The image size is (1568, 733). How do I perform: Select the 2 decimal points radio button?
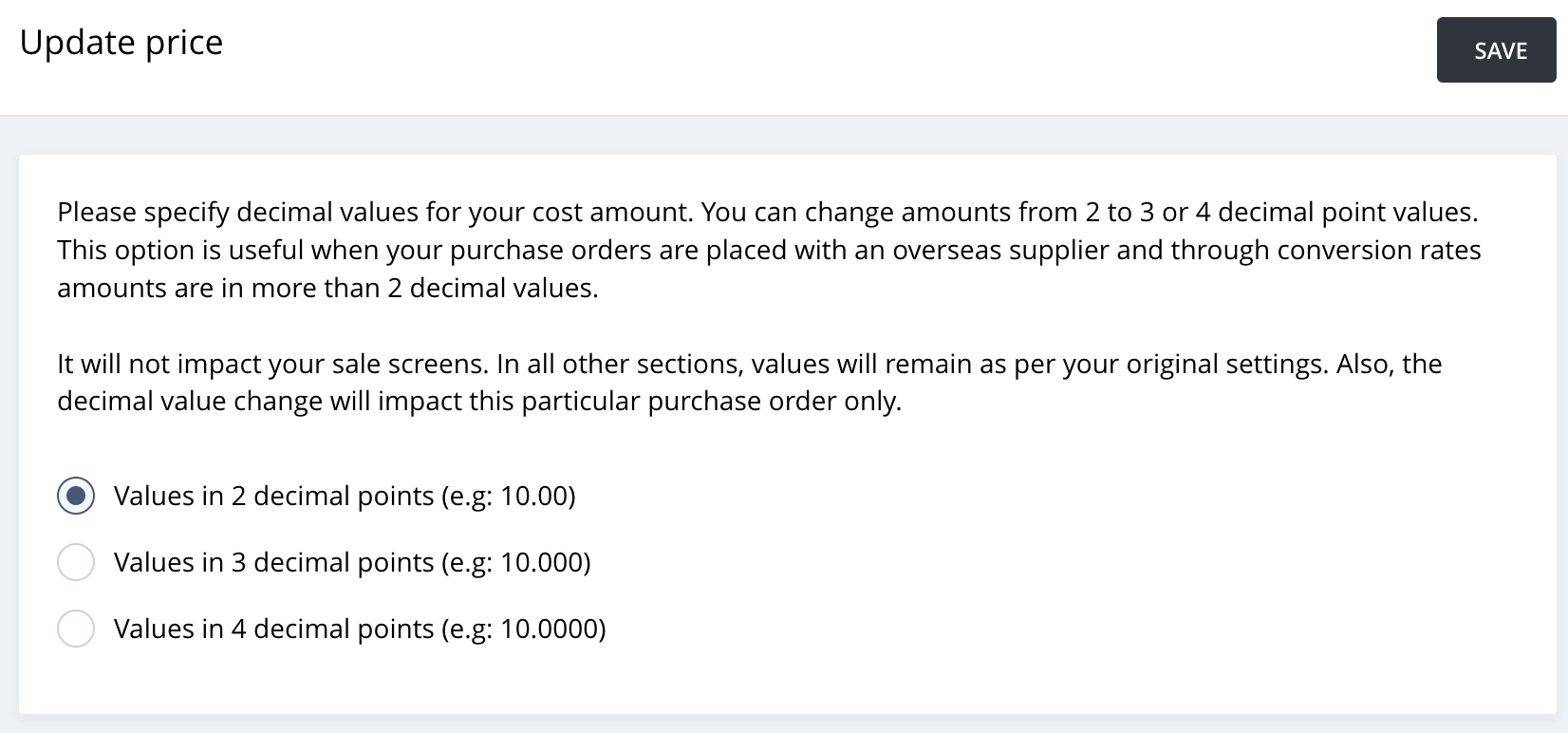pyautogui.click(x=76, y=496)
